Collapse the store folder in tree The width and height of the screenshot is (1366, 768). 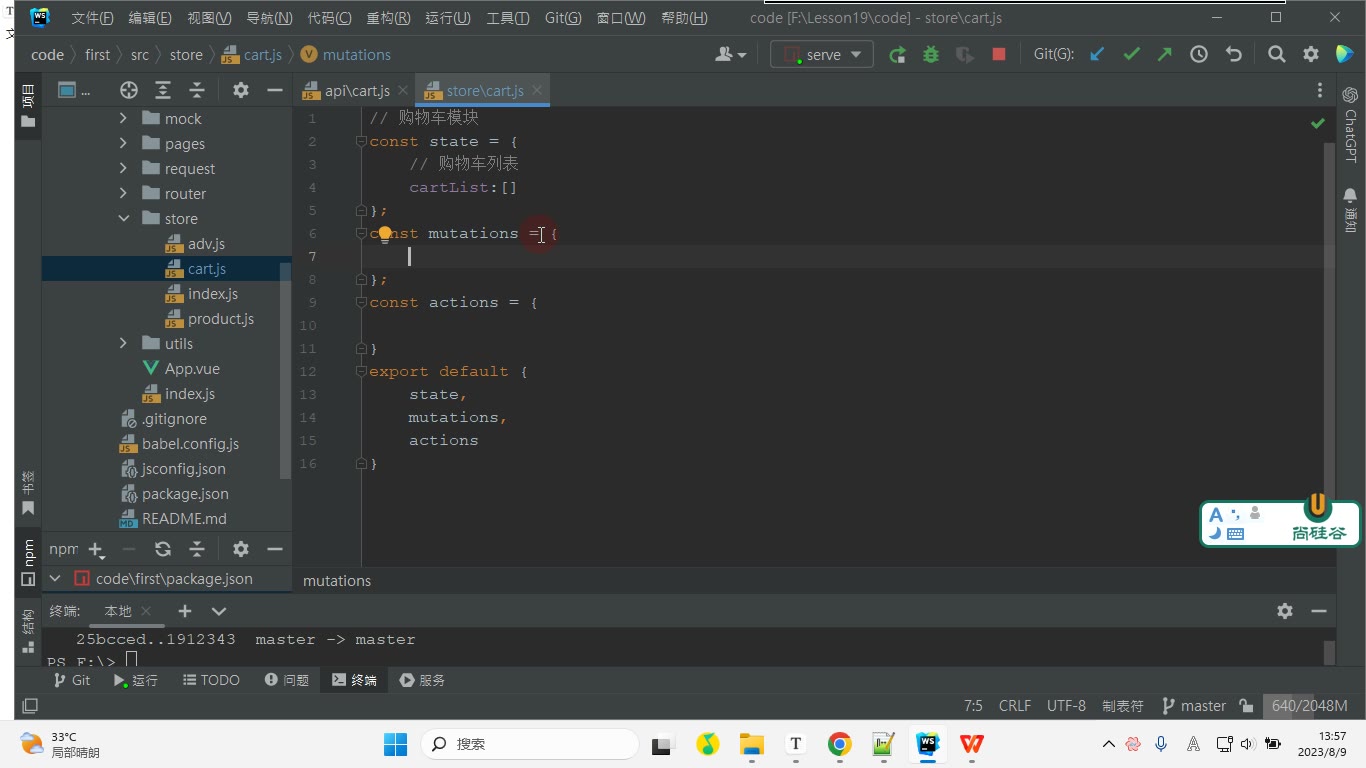click(124, 218)
